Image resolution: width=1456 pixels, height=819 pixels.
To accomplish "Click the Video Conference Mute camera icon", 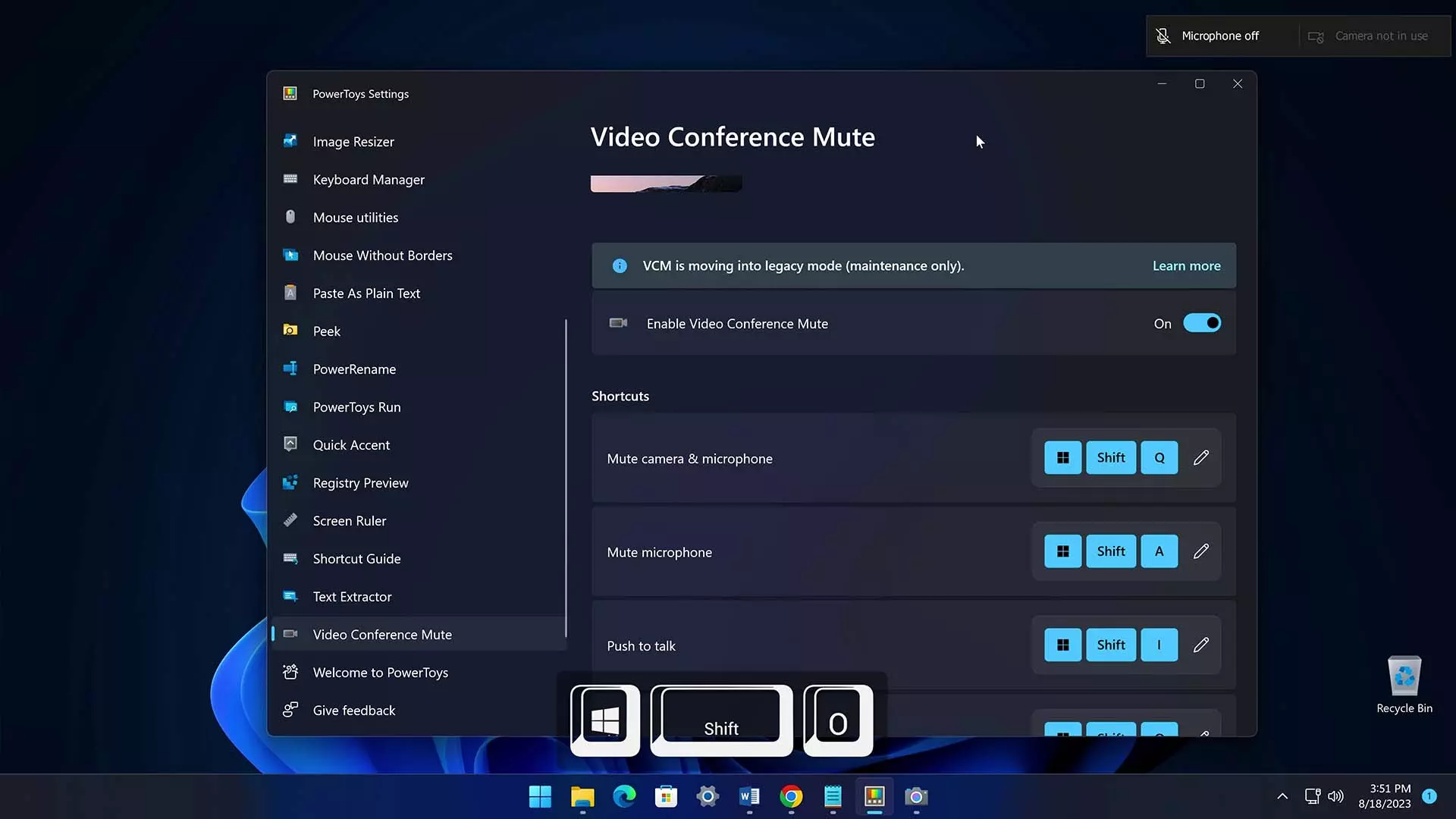I will pyautogui.click(x=290, y=634).
